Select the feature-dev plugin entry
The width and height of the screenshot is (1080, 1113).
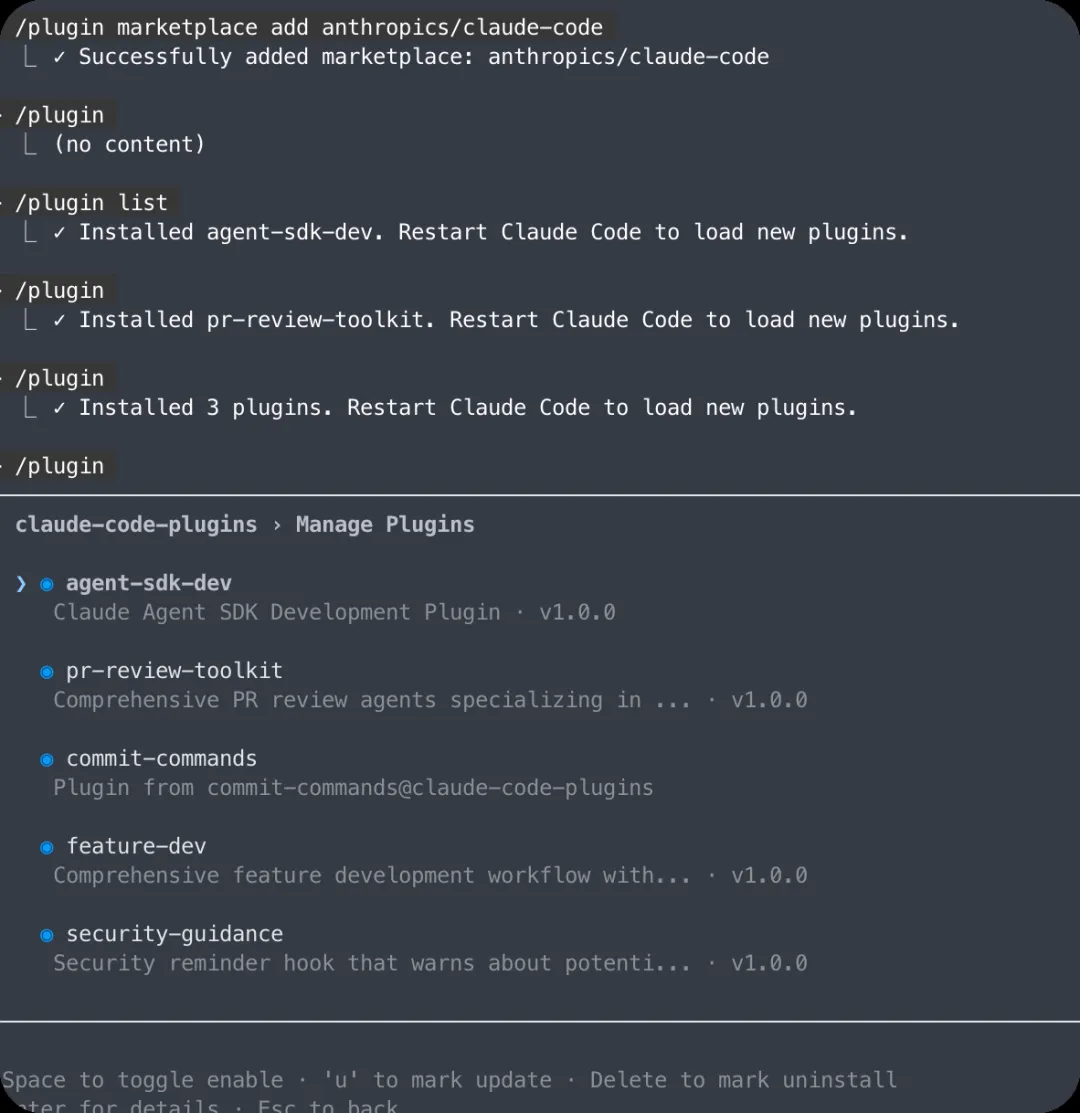[136, 847]
